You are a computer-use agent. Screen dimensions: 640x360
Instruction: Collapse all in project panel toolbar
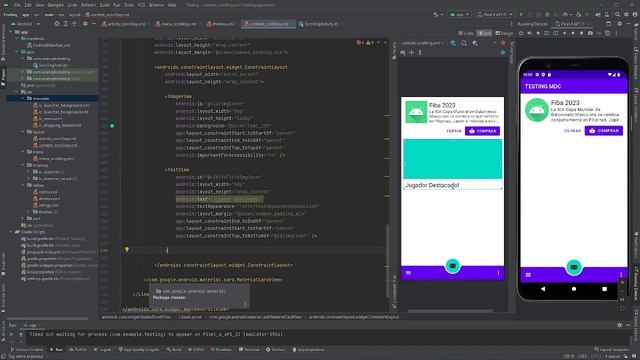click(x=75, y=24)
